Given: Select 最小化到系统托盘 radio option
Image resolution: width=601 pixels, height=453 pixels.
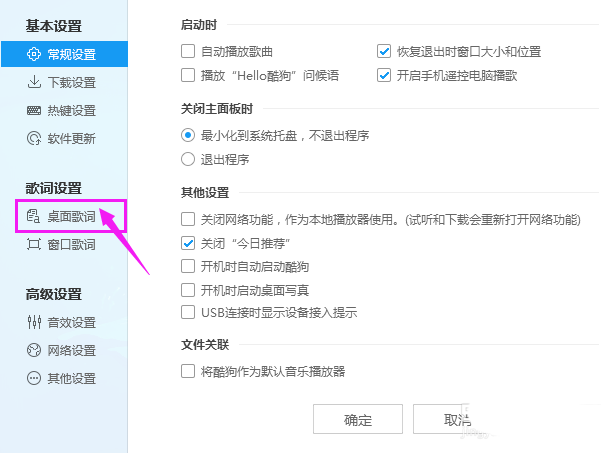Looking at the screenshot, I should pos(187,134).
